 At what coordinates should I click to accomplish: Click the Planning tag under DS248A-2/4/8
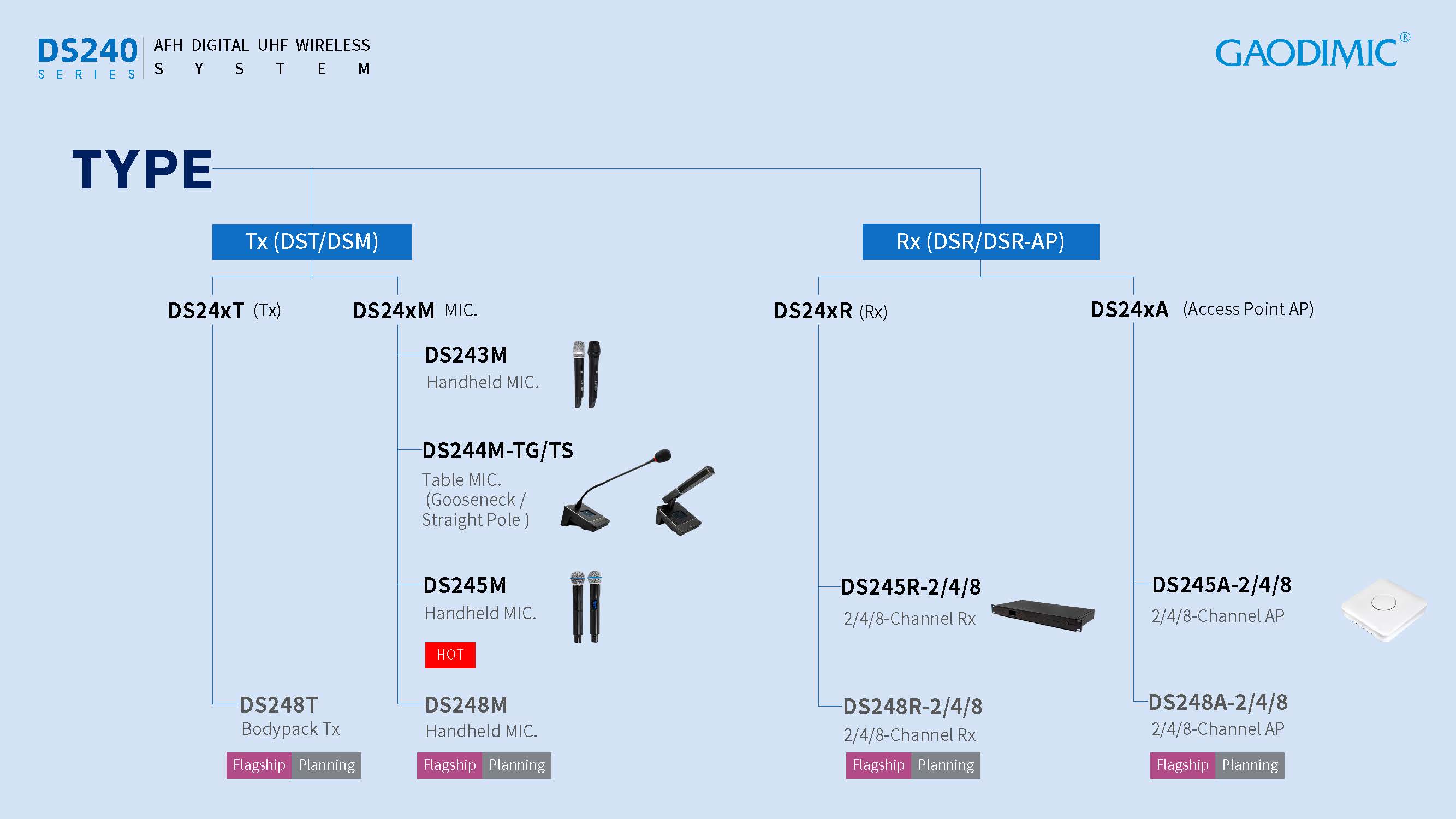click(1250, 765)
